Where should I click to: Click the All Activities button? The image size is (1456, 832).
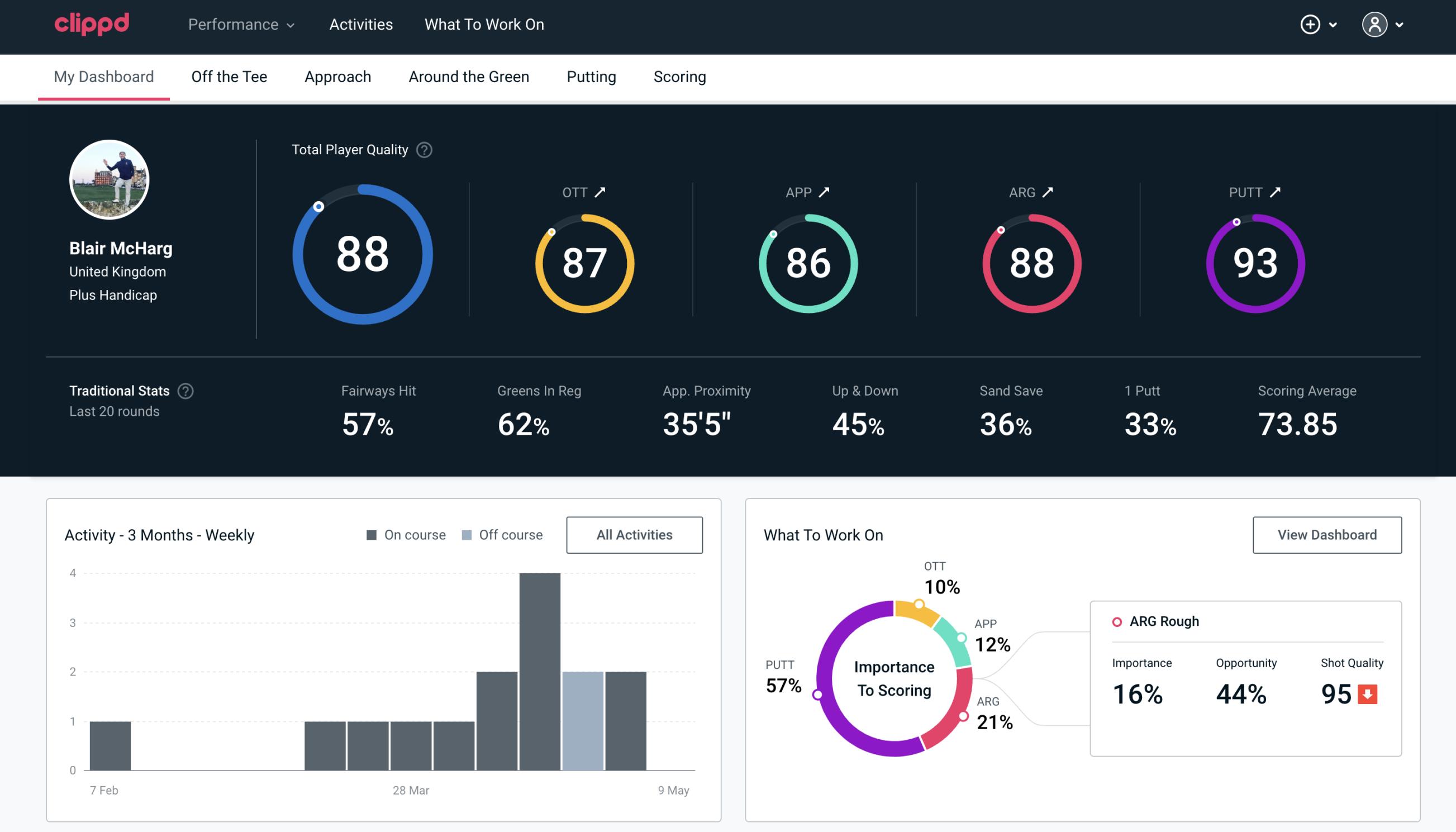(635, 534)
